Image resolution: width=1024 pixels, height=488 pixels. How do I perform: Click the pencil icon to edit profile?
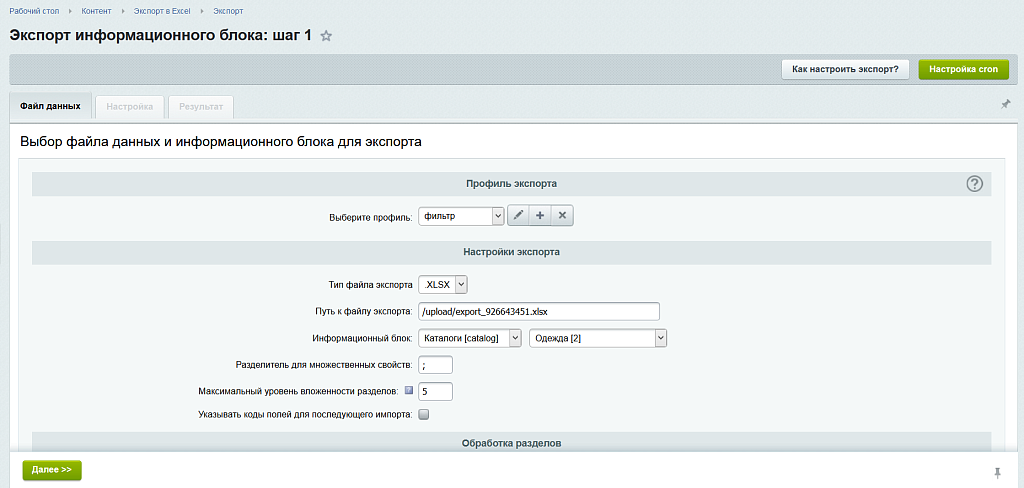pos(519,216)
